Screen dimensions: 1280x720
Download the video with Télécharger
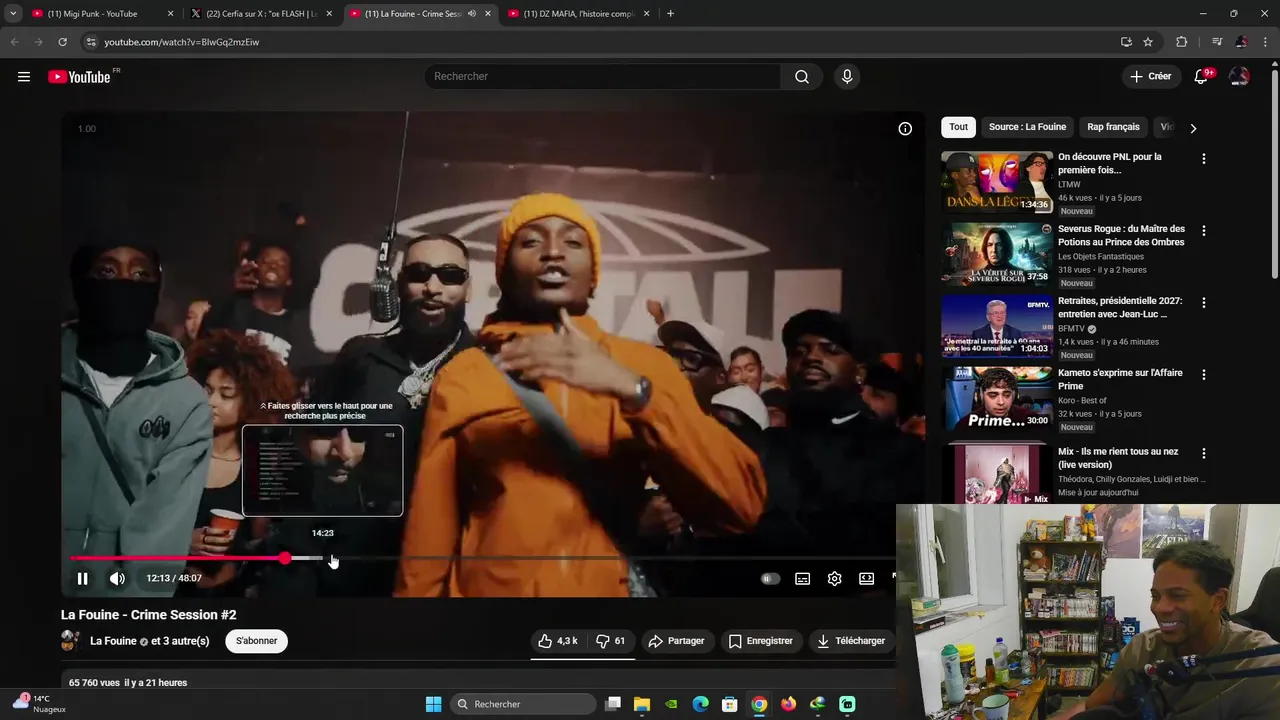[851, 641]
